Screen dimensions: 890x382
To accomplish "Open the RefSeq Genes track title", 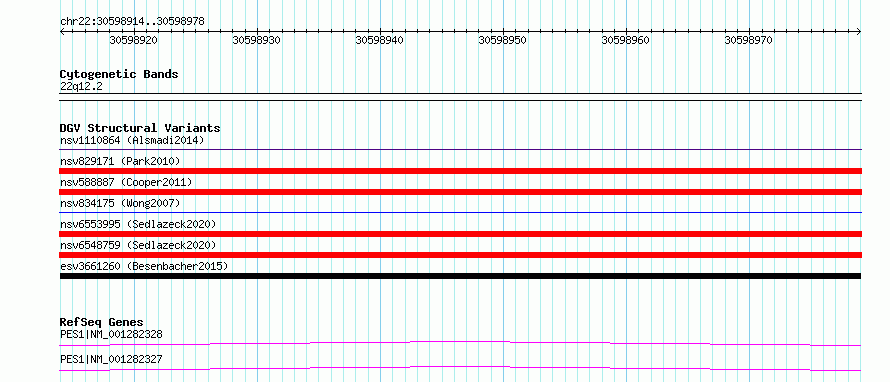I will (102, 322).
